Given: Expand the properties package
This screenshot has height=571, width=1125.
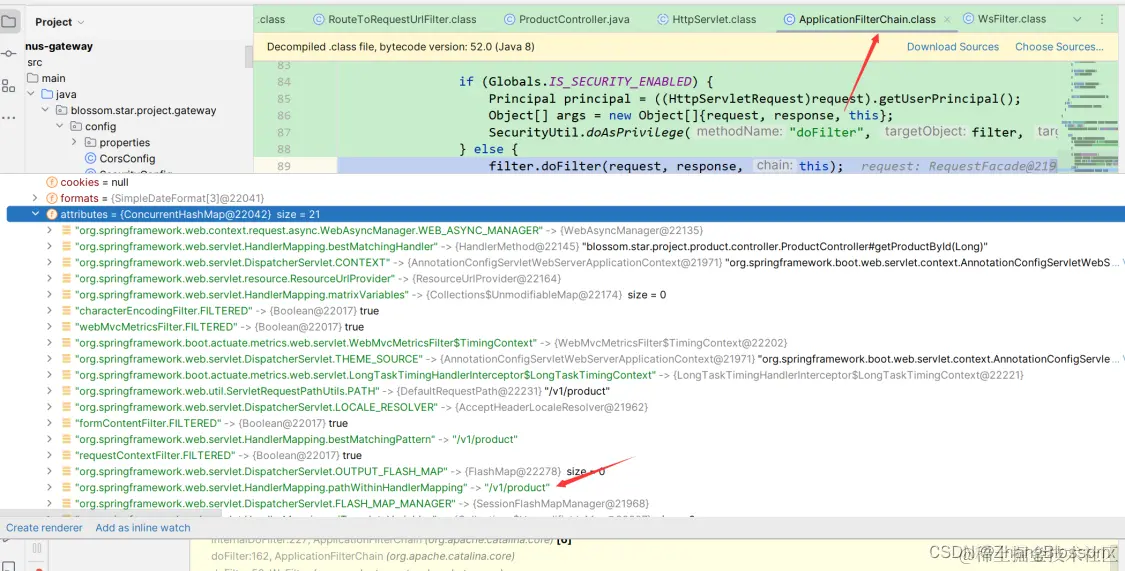Looking at the screenshot, I should coord(74,142).
